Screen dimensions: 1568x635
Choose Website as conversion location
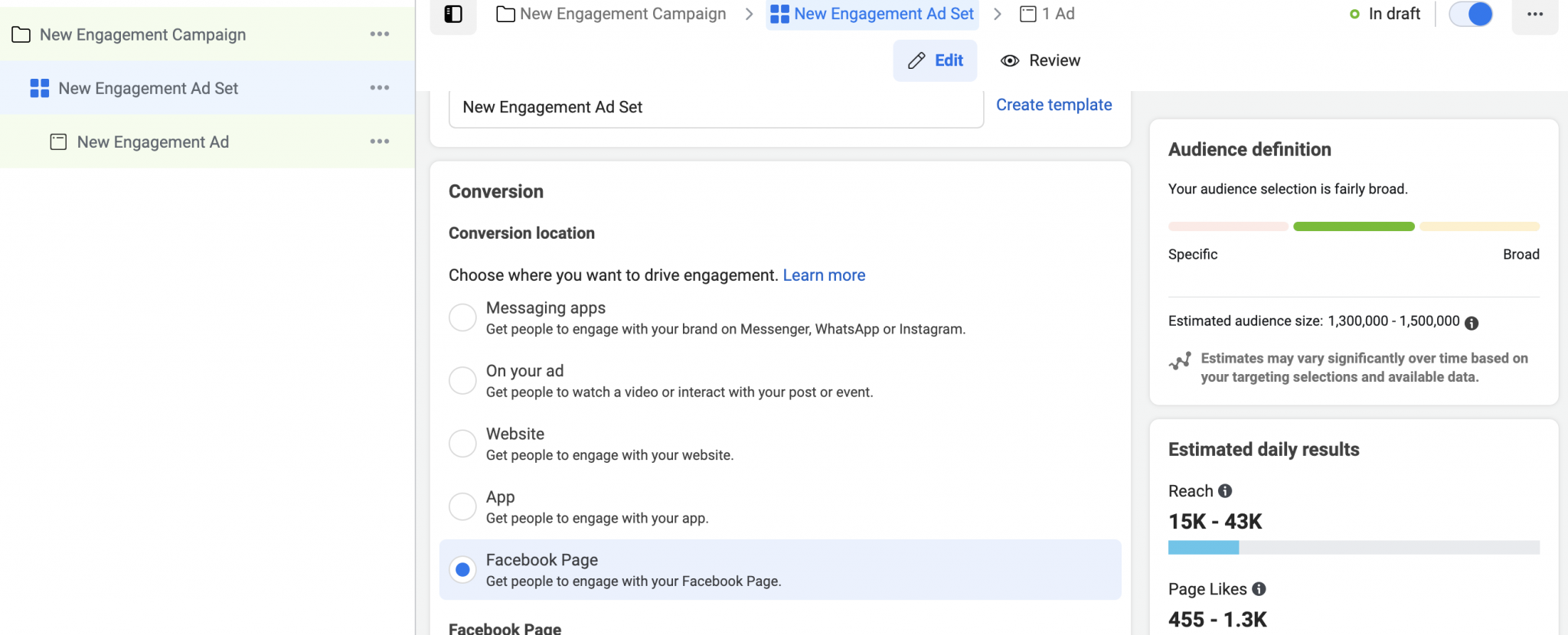click(x=462, y=443)
